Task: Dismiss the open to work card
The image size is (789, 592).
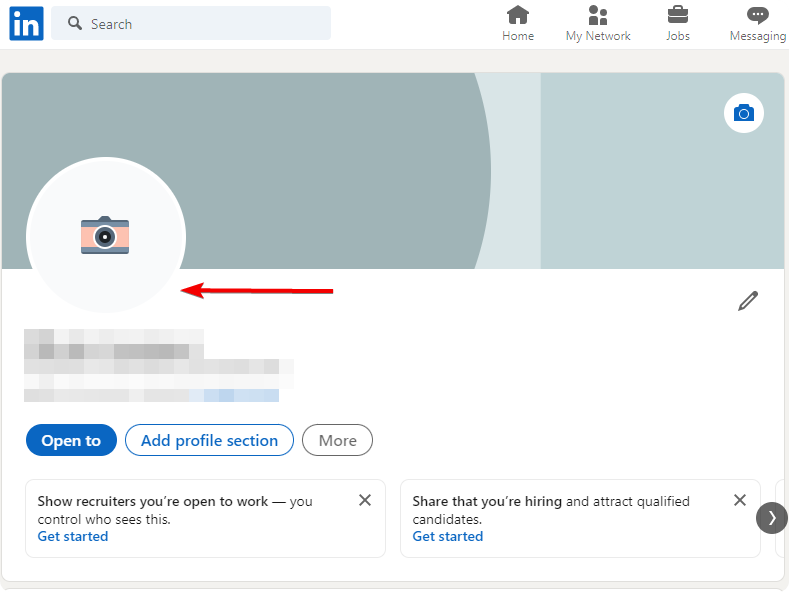Action: [x=365, y=500]
